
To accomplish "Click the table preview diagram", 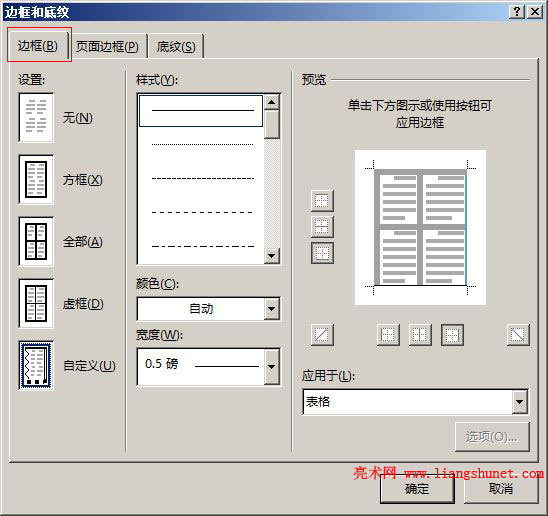I will (420, 227).
